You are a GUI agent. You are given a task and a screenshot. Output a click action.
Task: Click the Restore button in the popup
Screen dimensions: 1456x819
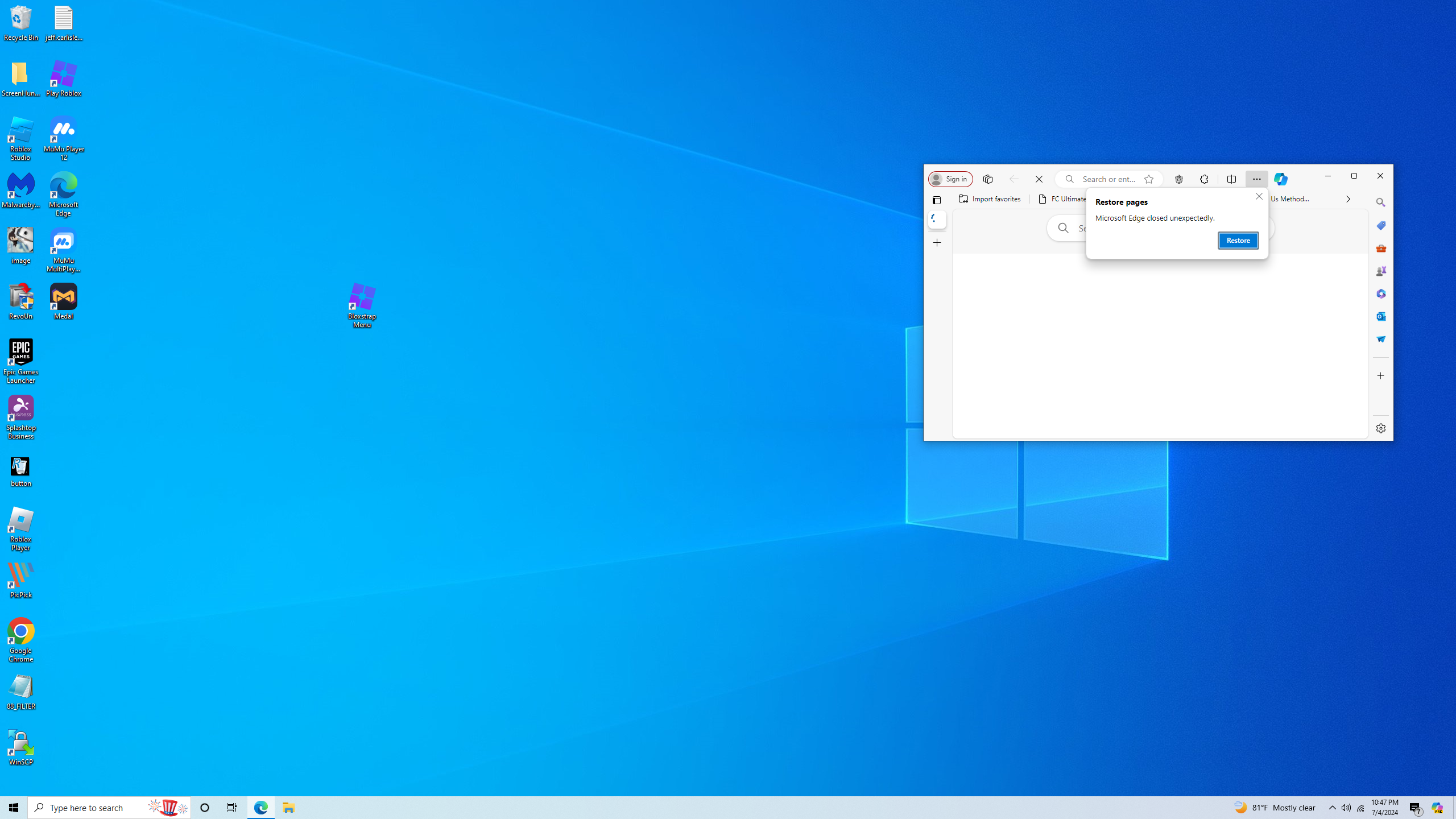point(1238,241)
